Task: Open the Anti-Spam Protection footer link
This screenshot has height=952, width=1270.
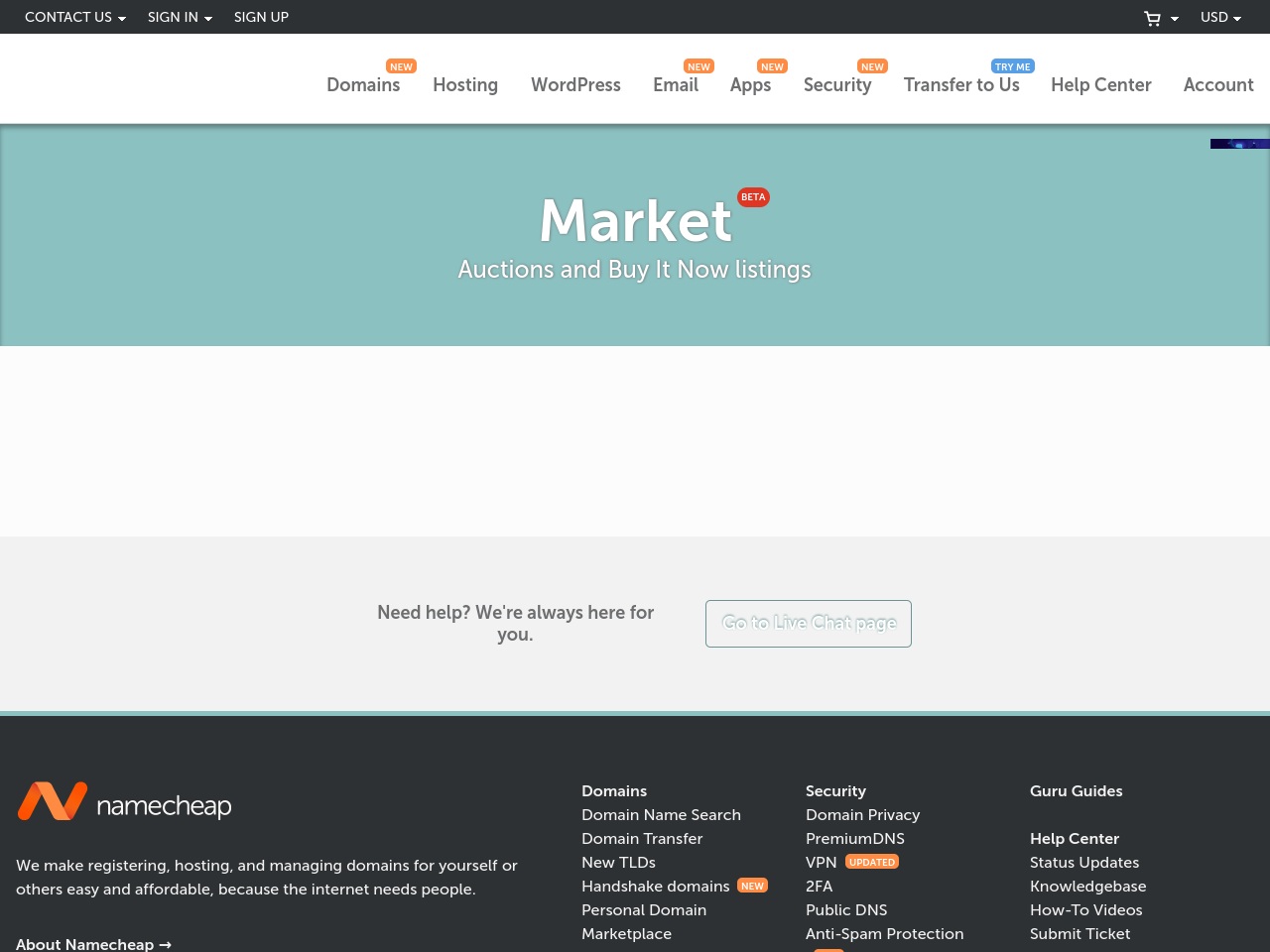Action: [884, 934]
